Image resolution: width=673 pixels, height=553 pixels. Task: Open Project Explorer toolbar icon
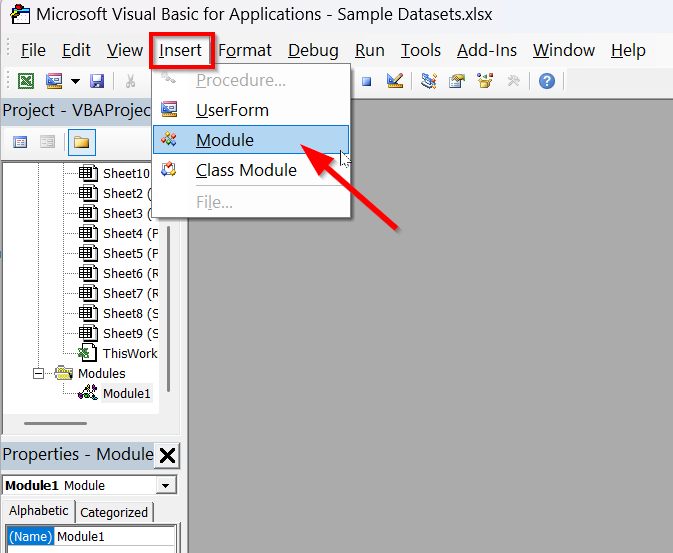tap(429, 81)
